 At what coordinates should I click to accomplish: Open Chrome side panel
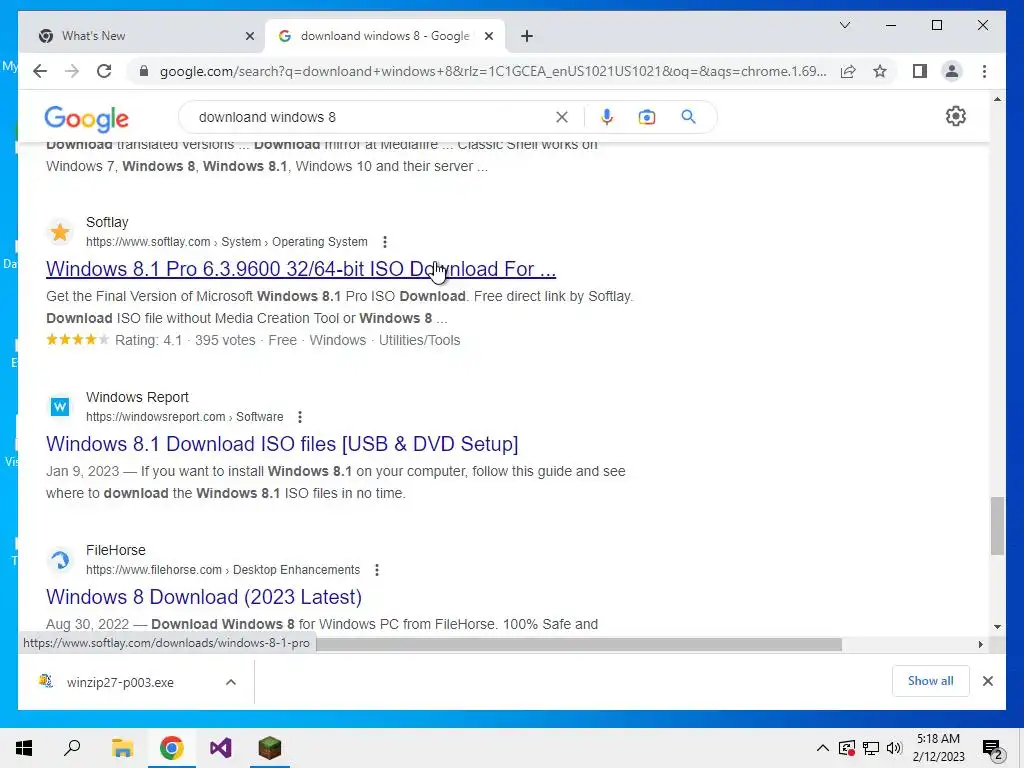920,71
